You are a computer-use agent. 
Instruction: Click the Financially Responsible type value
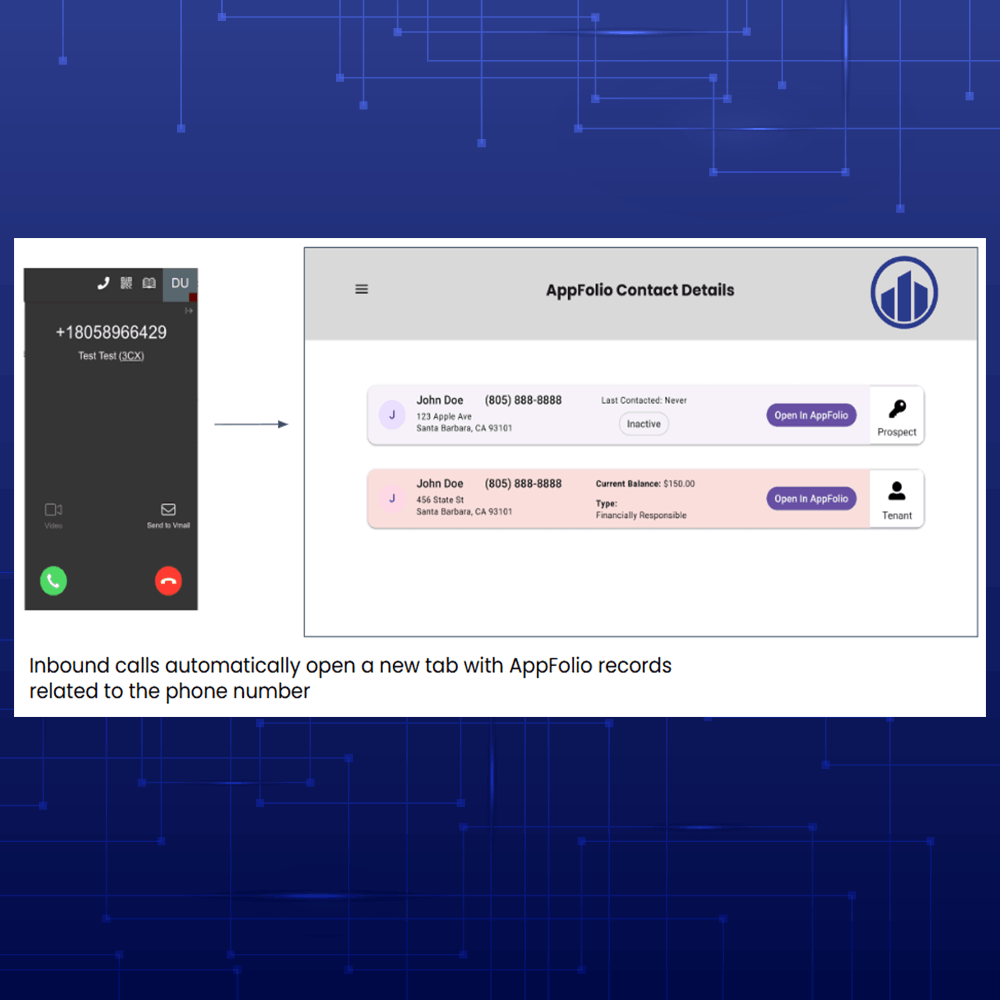(641, 515)
